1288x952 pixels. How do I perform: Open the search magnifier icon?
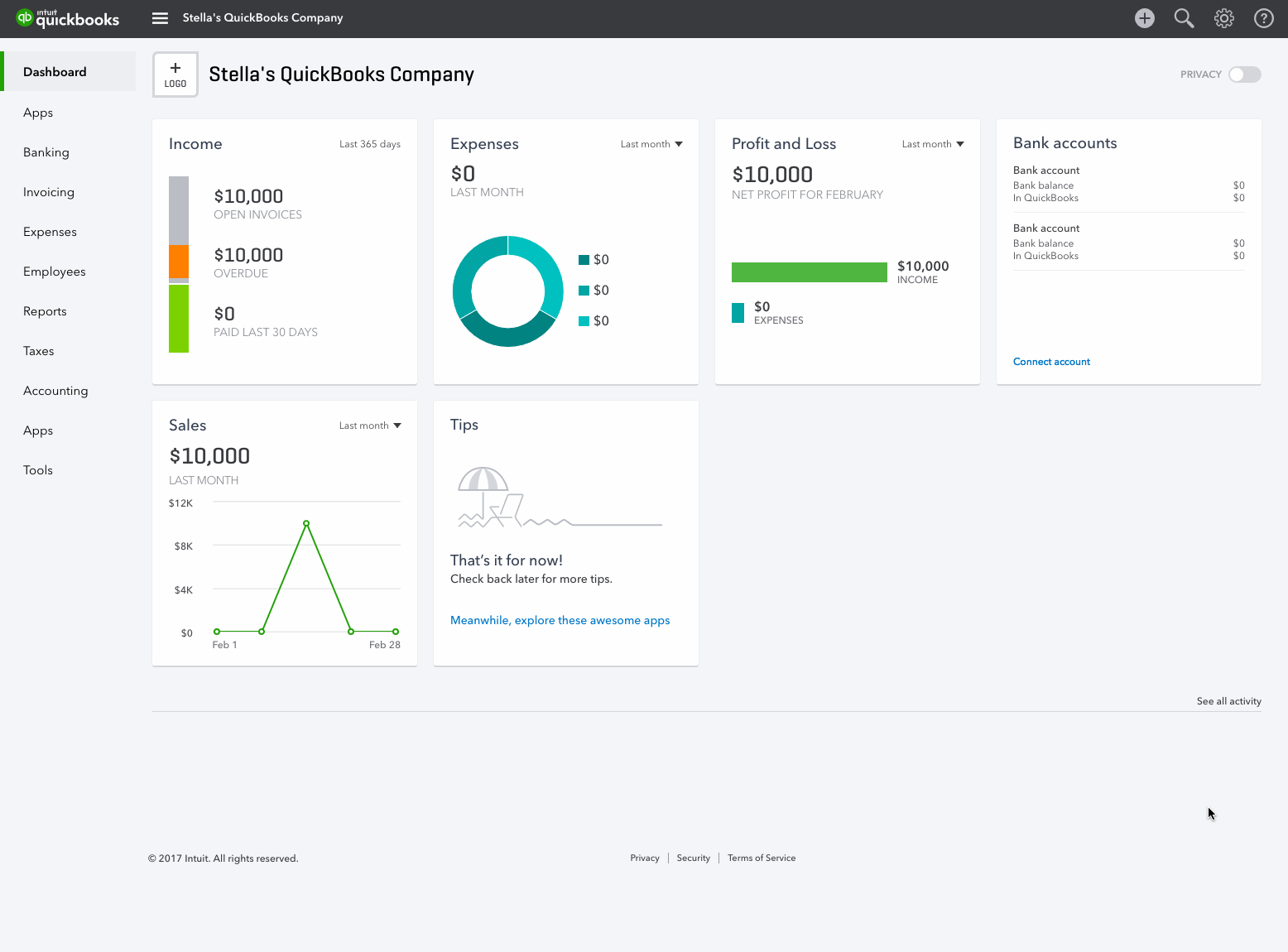(1184, 18)
